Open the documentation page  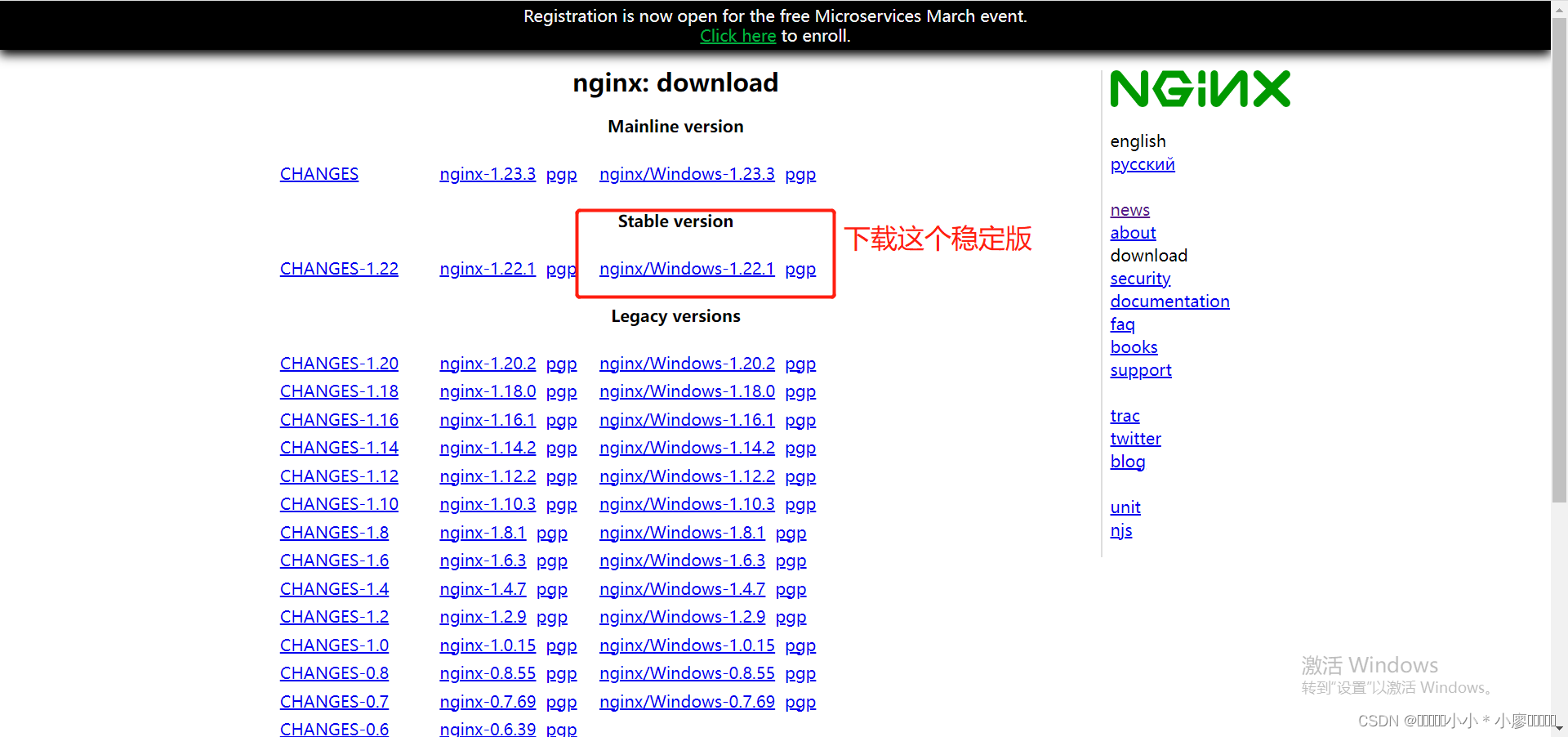[x=1169, y=301]
